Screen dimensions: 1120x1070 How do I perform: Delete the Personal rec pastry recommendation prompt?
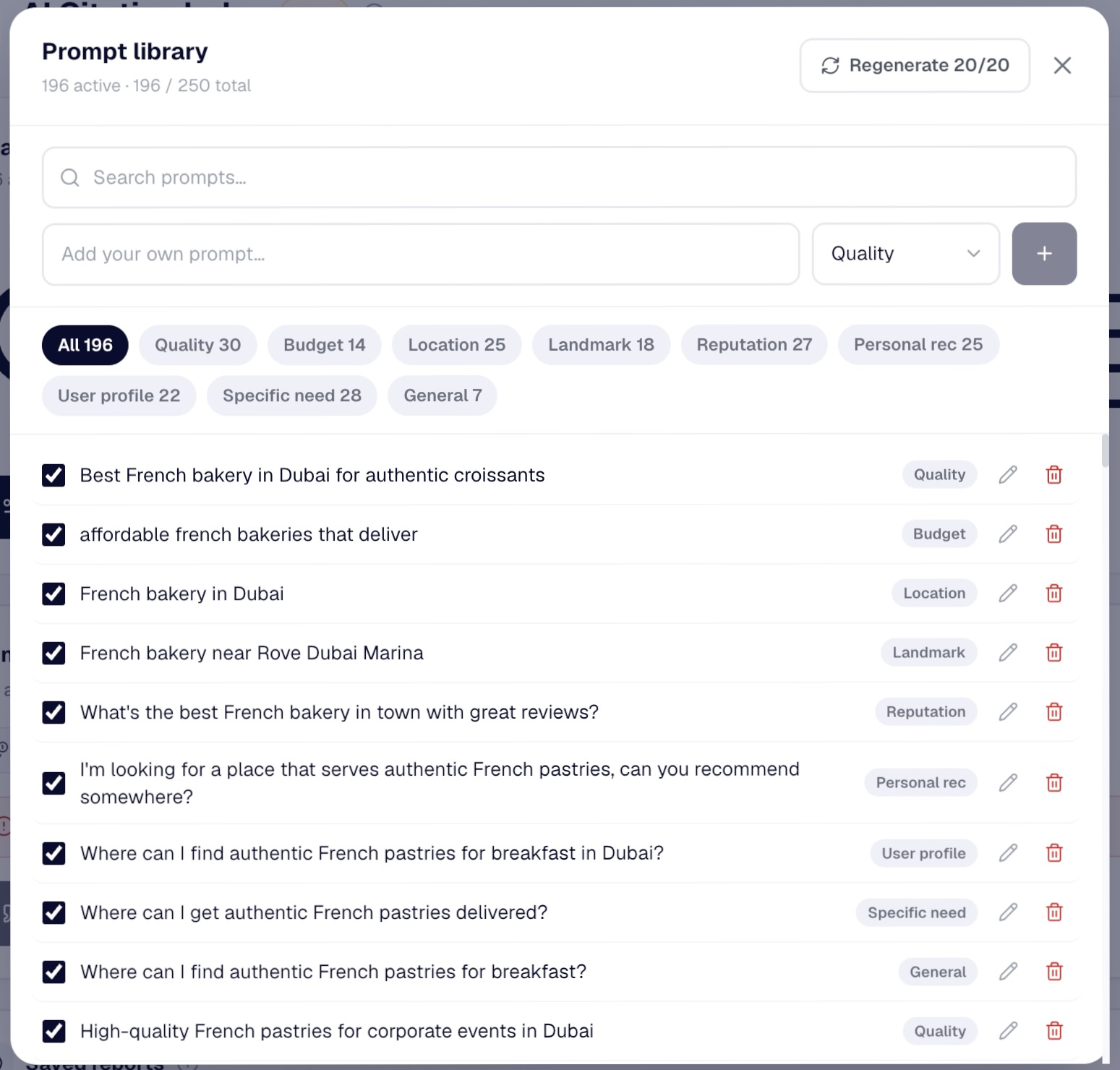[x=1054, y=783]
